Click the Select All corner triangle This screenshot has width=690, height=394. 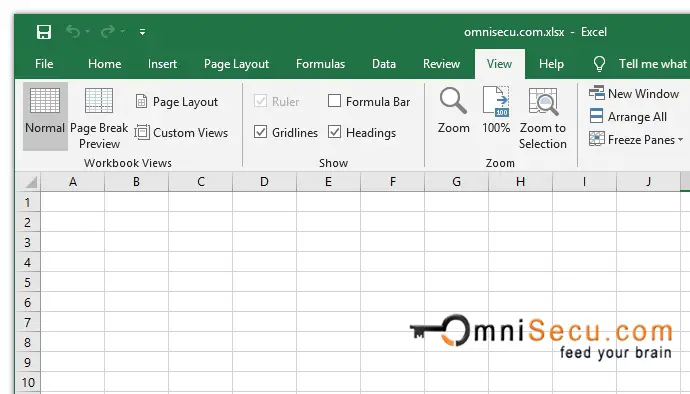click(x=31, y=182)
